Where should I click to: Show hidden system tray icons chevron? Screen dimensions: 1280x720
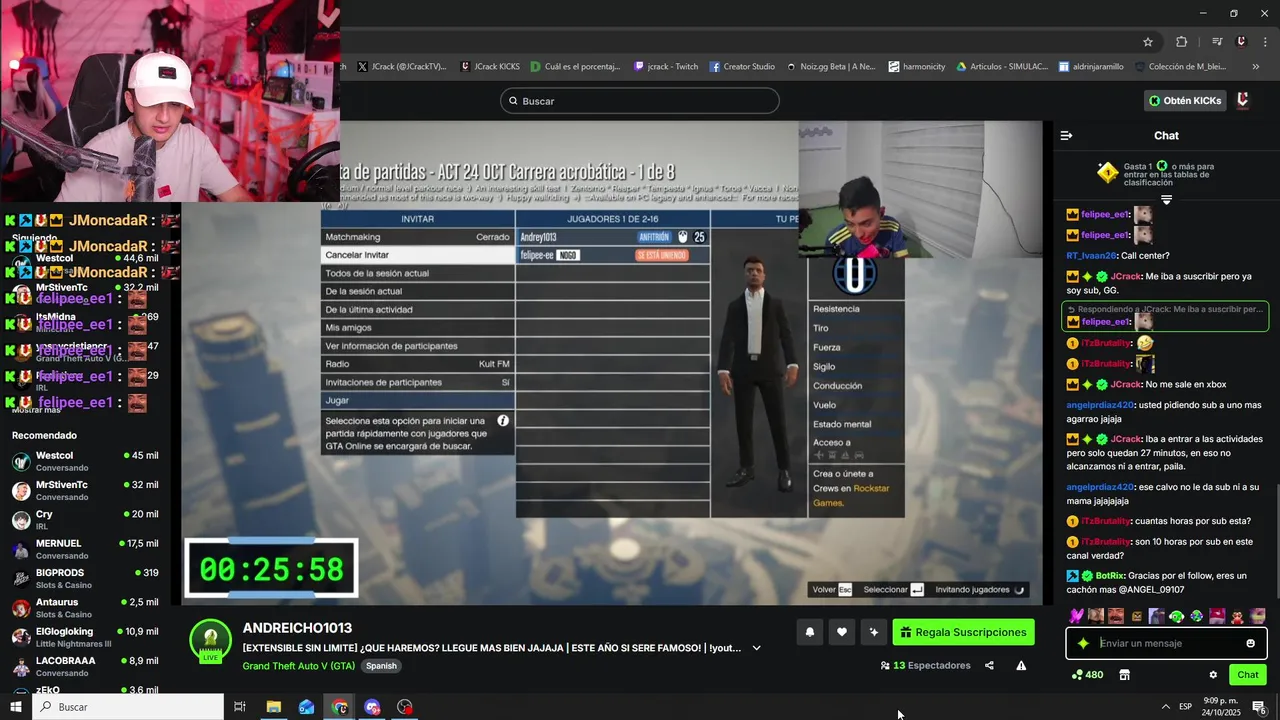click(x=1165, y=707)
